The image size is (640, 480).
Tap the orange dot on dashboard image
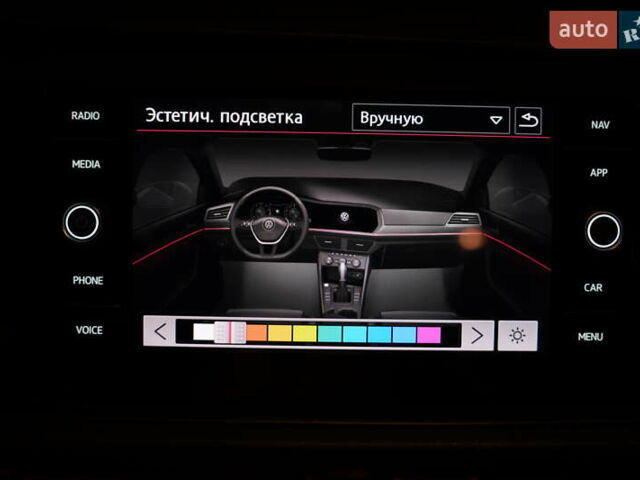[471, 238]
